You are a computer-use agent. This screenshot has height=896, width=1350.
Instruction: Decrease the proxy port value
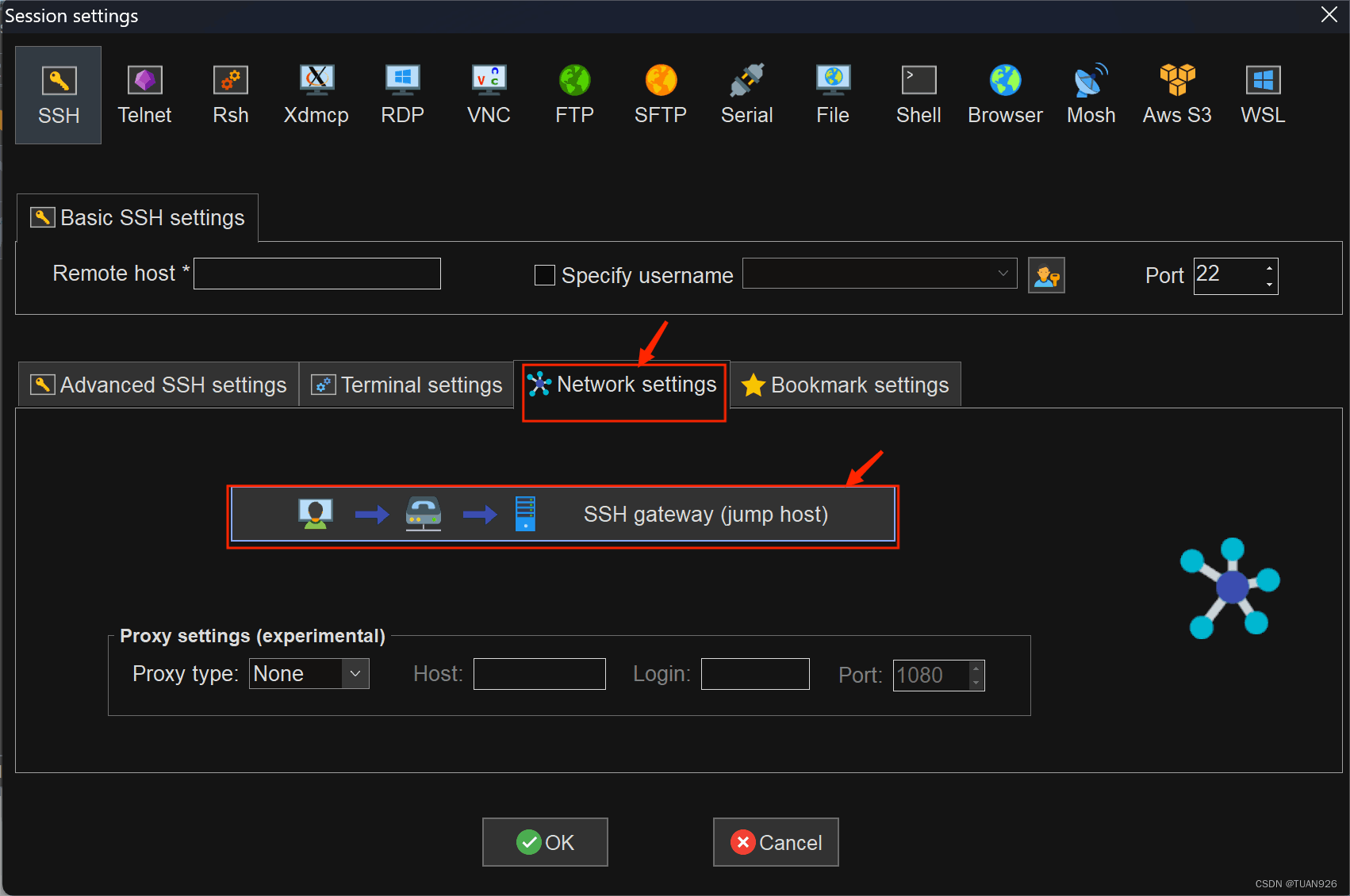976,683
